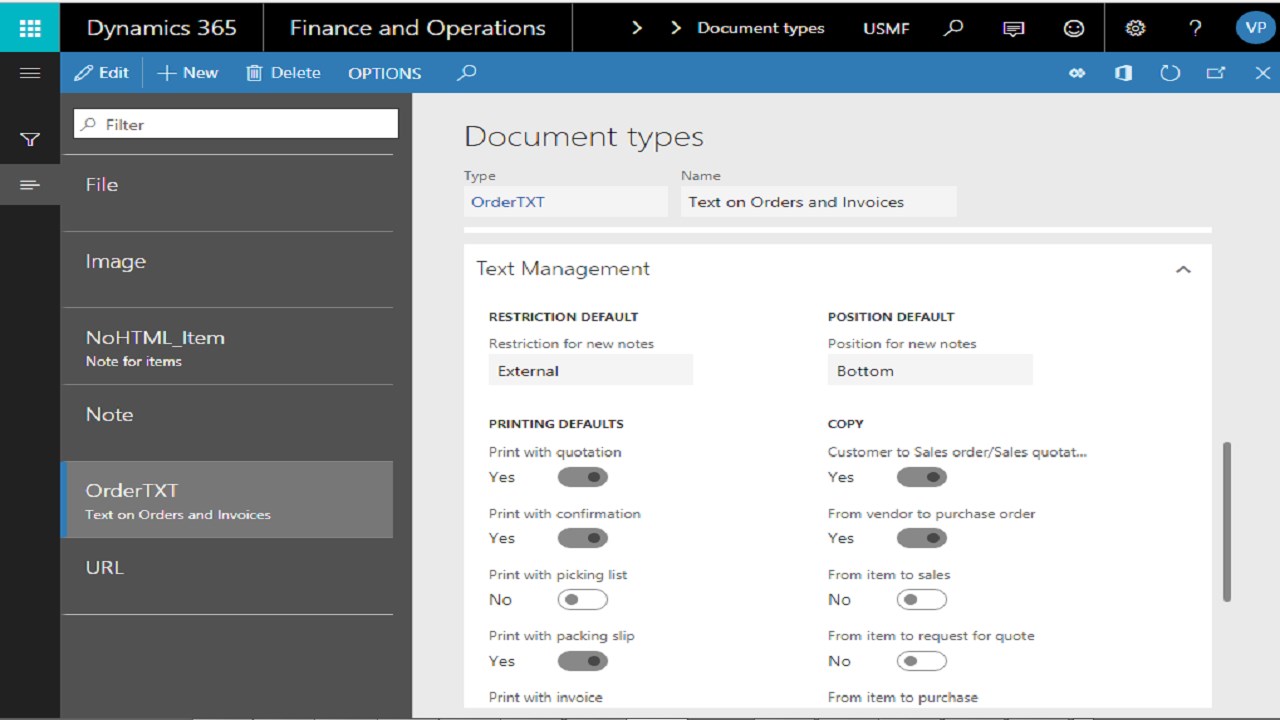Open the OPTIONS menu tab
The height and width of the screenshot is (720, 1280).
[385, 73]
